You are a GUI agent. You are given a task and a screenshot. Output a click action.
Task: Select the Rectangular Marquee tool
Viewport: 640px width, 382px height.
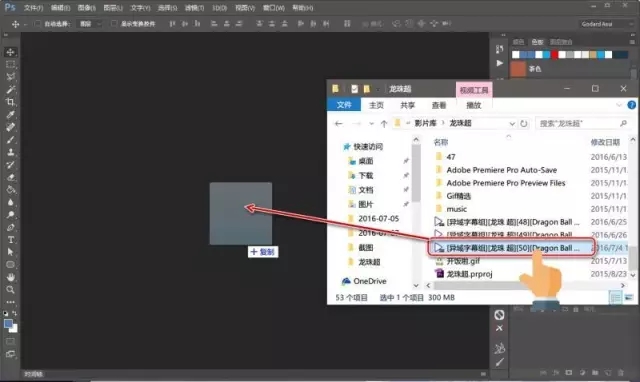pos(11,64)
